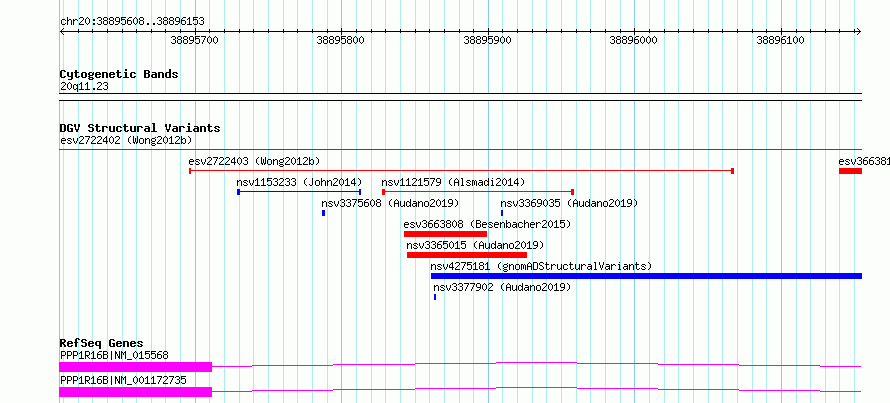Click the nsv3365015 thick red bar
Screen dimensions: 890x403
click(x=467, y=255)
